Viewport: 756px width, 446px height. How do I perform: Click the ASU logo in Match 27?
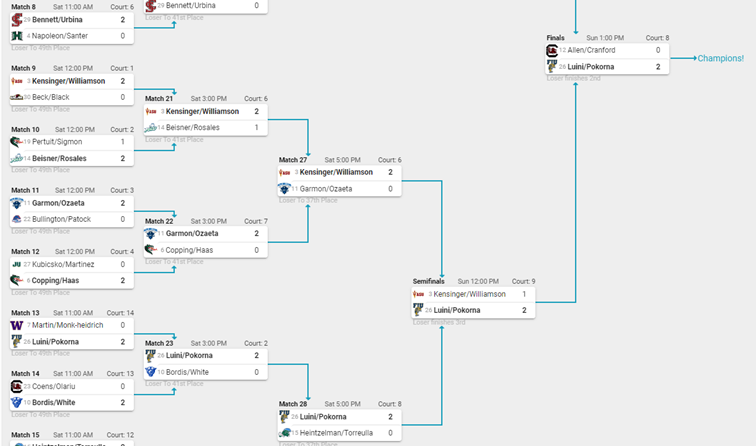coord(284,173)
